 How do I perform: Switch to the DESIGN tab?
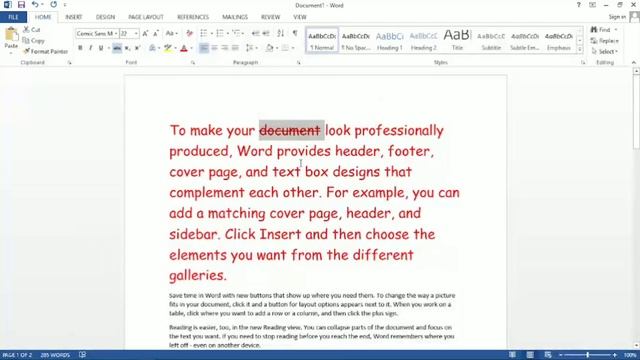105,17
